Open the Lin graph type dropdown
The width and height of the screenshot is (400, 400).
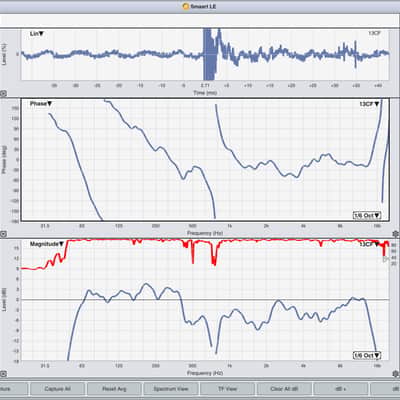click(x=37, y=34)
